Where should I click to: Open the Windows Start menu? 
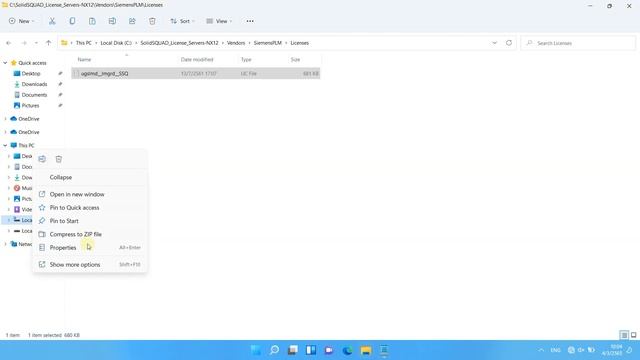(x=256, y=350)
